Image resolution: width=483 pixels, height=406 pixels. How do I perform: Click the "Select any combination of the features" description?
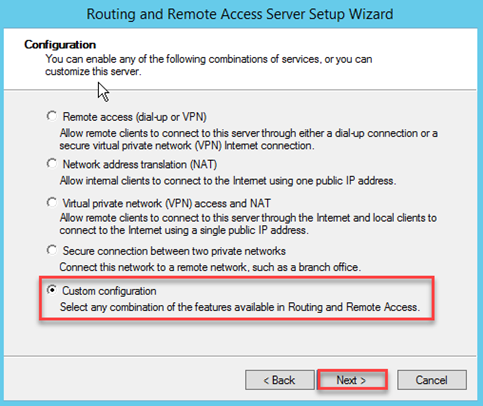(x=240, y=307)
